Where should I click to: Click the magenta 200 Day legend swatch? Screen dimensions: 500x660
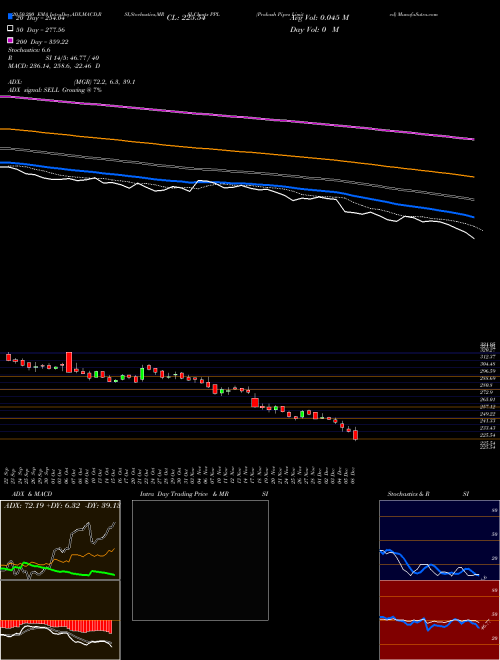point(10,41)
